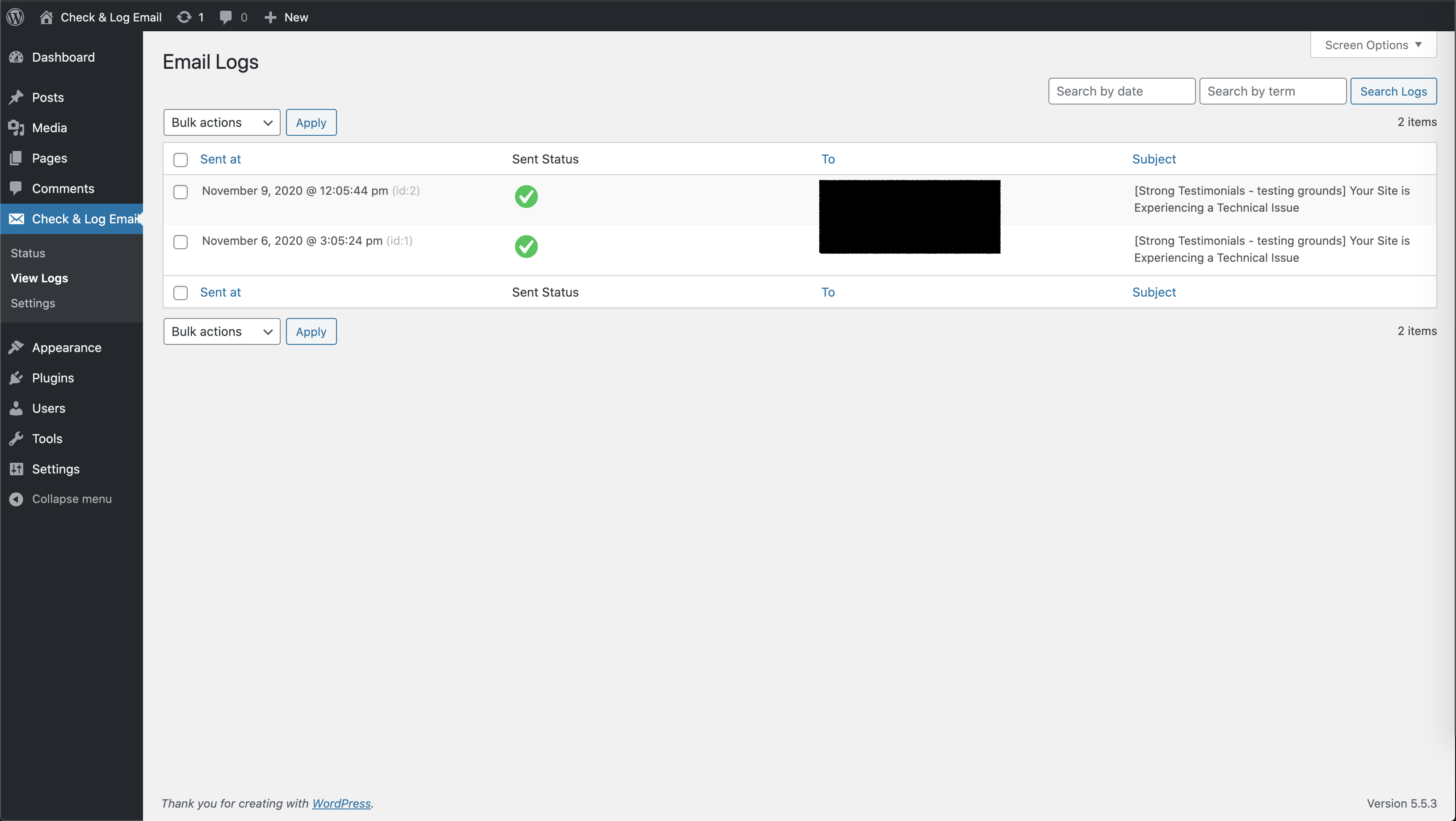Navigate to View Logs menu item
Image resolution: width=1456 pixels, height=821 pixels.
(38, 278)
